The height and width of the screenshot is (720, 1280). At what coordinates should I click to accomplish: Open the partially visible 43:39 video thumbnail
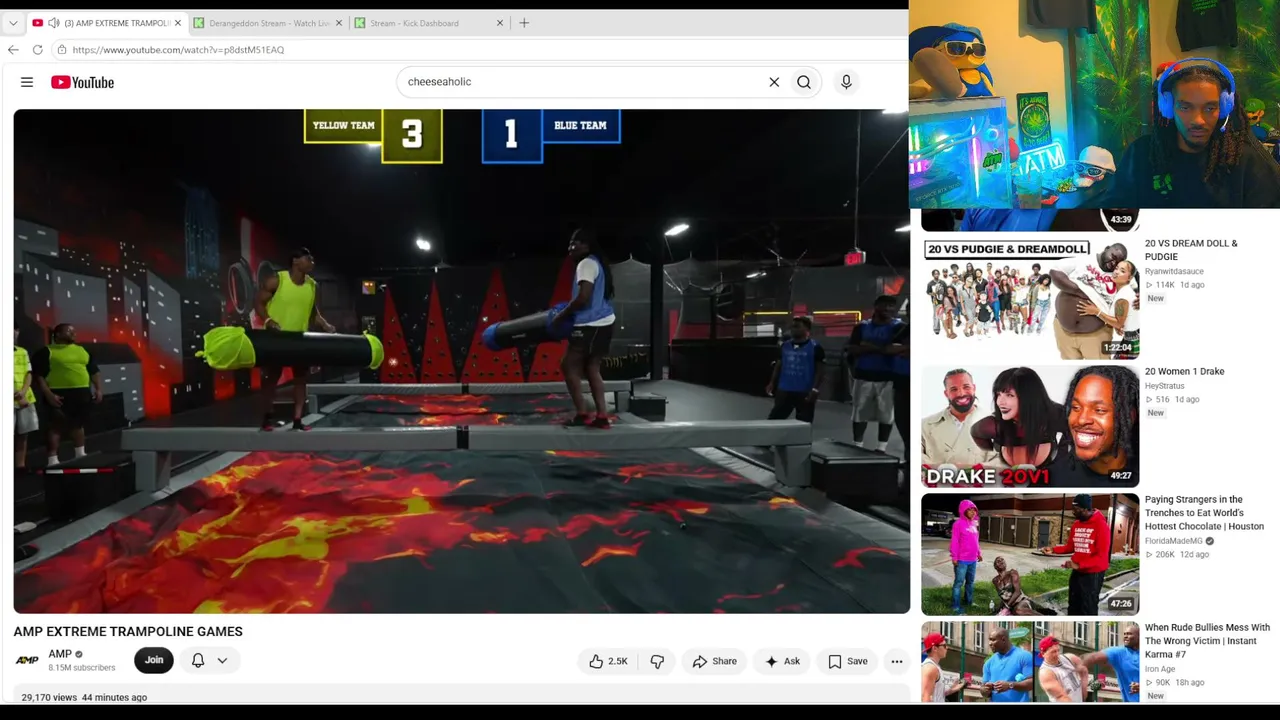pos(1030,220)
